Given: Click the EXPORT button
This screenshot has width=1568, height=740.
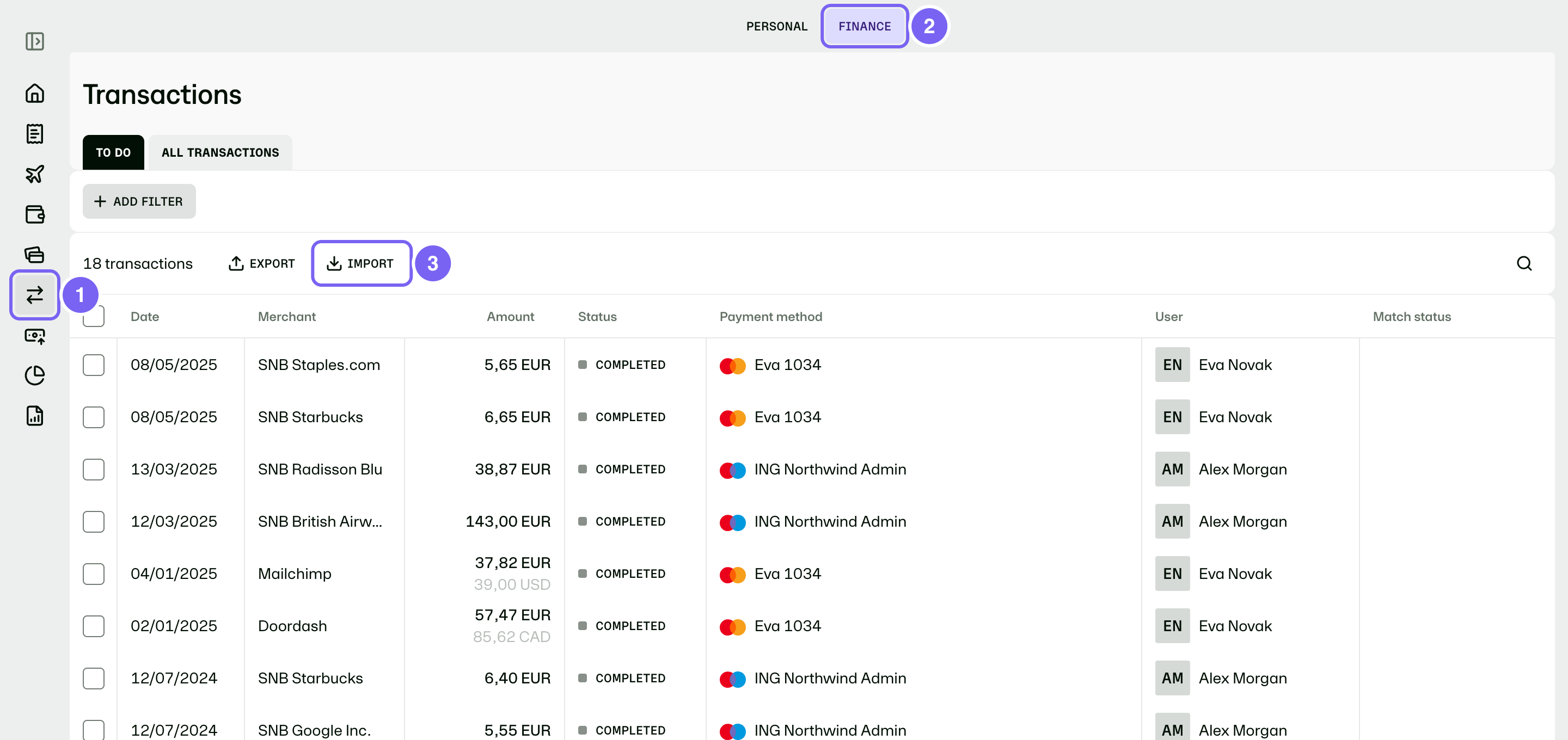Looking at the screenshot, I should [262, 263].
